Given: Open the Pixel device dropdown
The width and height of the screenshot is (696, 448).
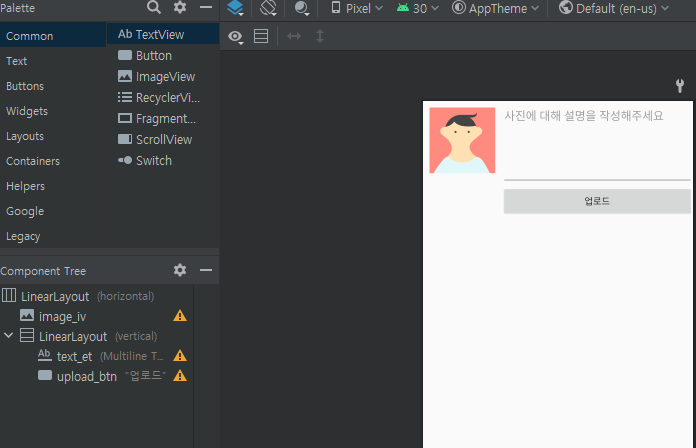Looking at the screenshot, I should tap(357, 8).
